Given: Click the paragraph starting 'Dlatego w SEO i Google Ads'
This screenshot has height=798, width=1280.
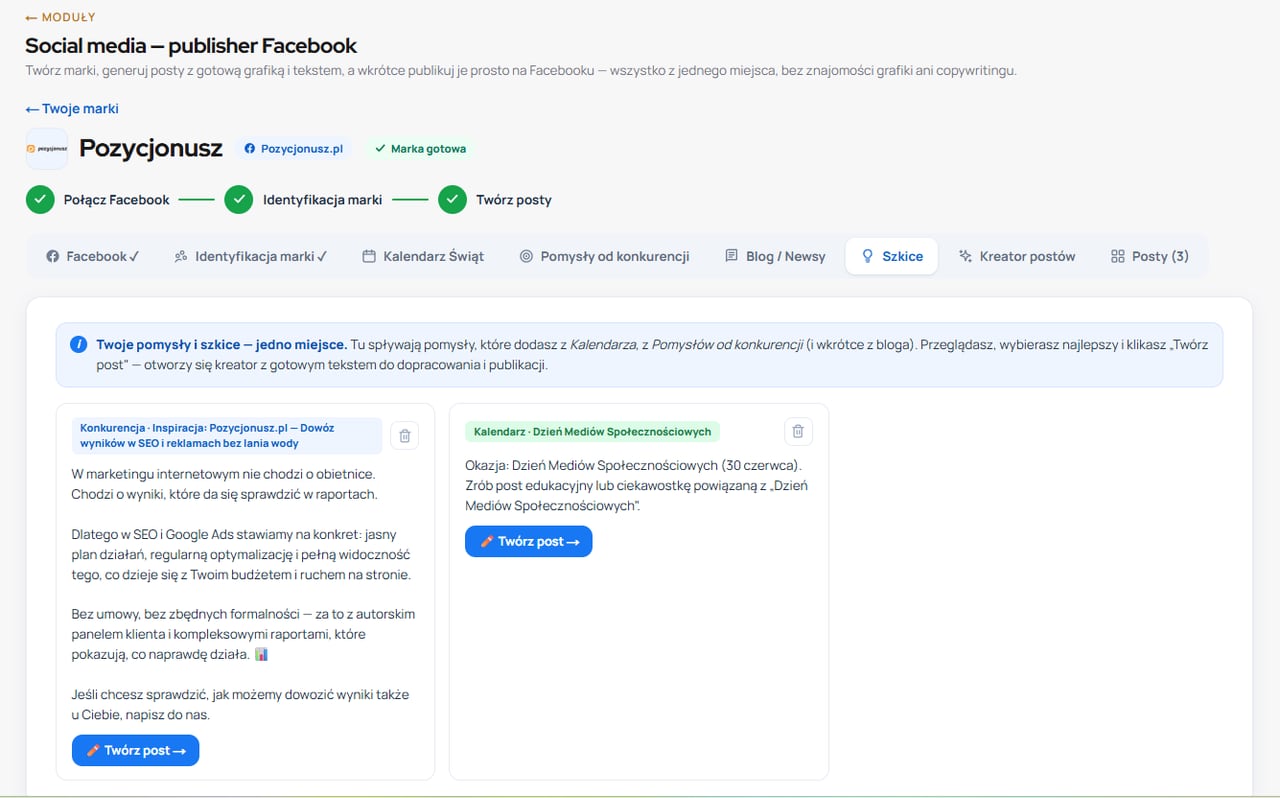Looking at the screenshot, I should point(241,554).
